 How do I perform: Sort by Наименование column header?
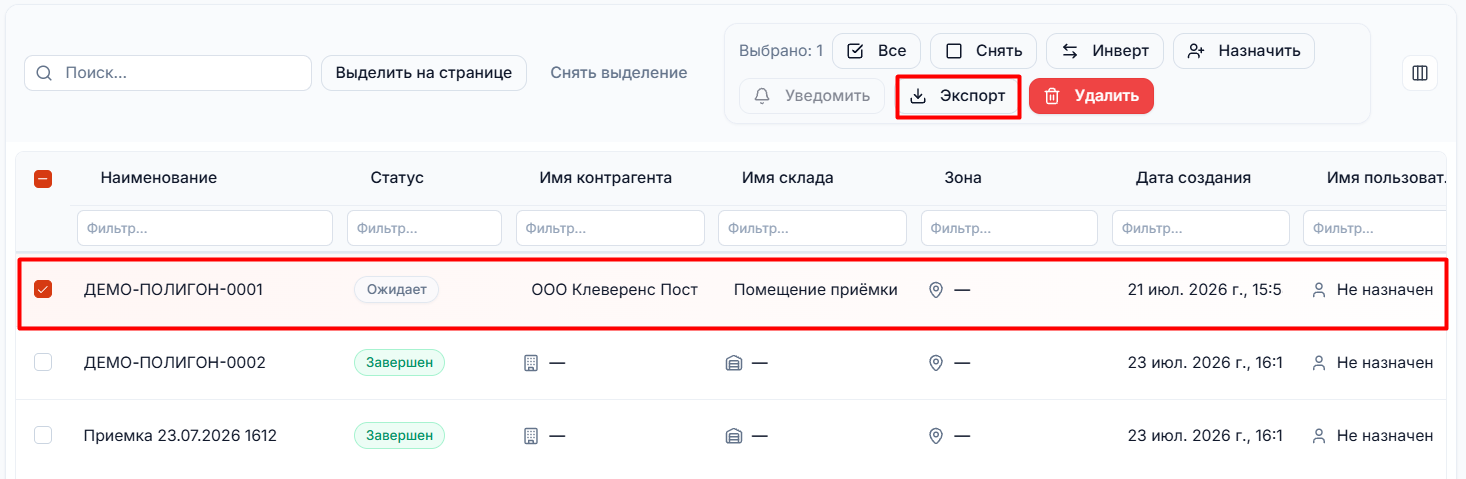pos(158,178)
